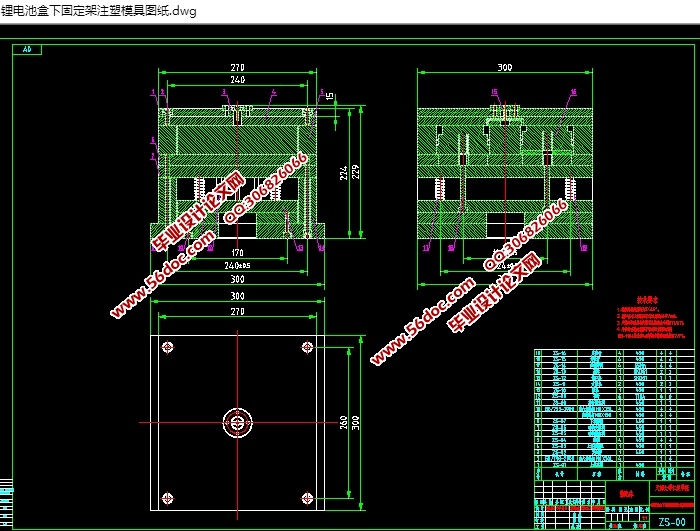
Task: Select the 240±0.5 tolerance dimension under front view
Action: (x=238, y=266)
